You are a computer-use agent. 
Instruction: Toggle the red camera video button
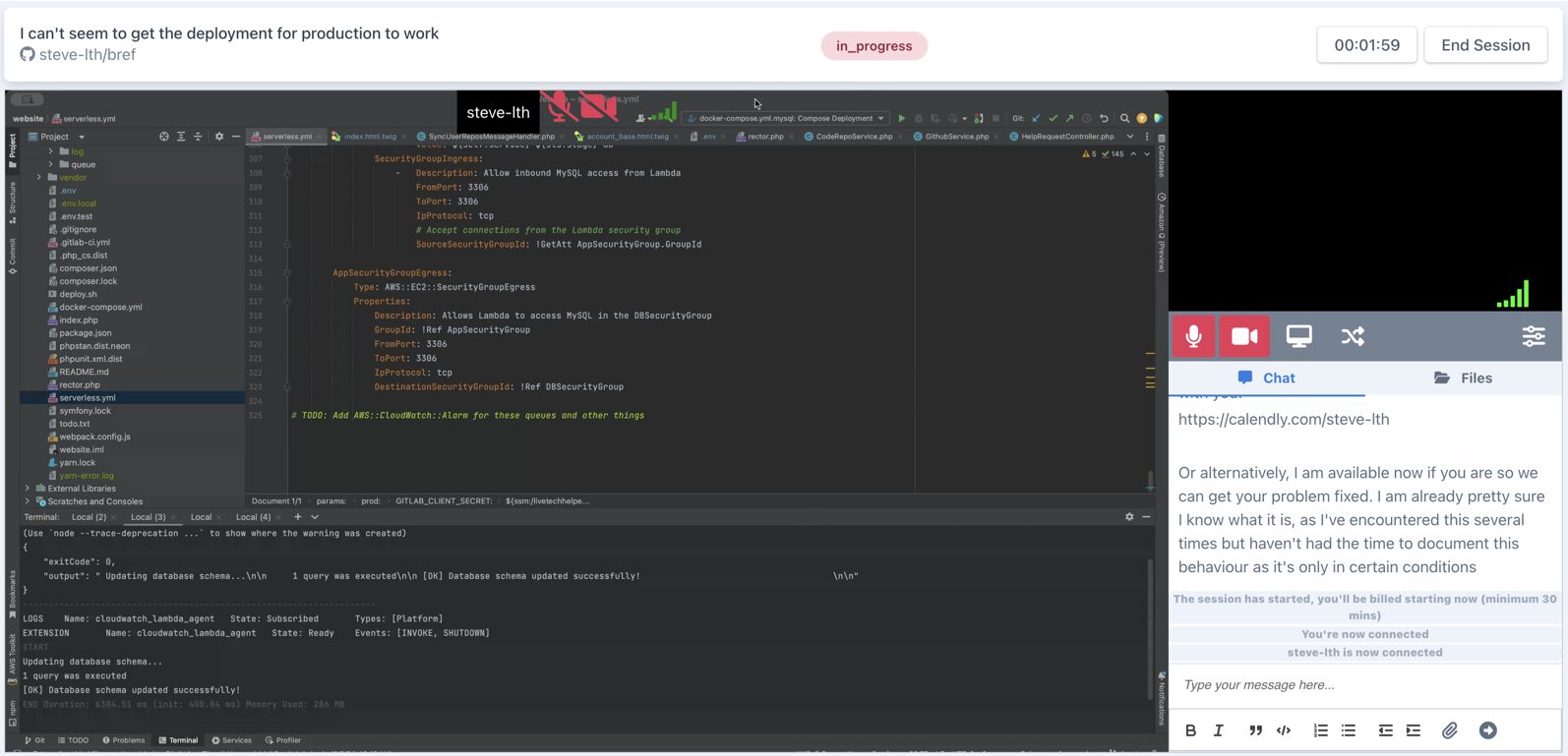1244,336
